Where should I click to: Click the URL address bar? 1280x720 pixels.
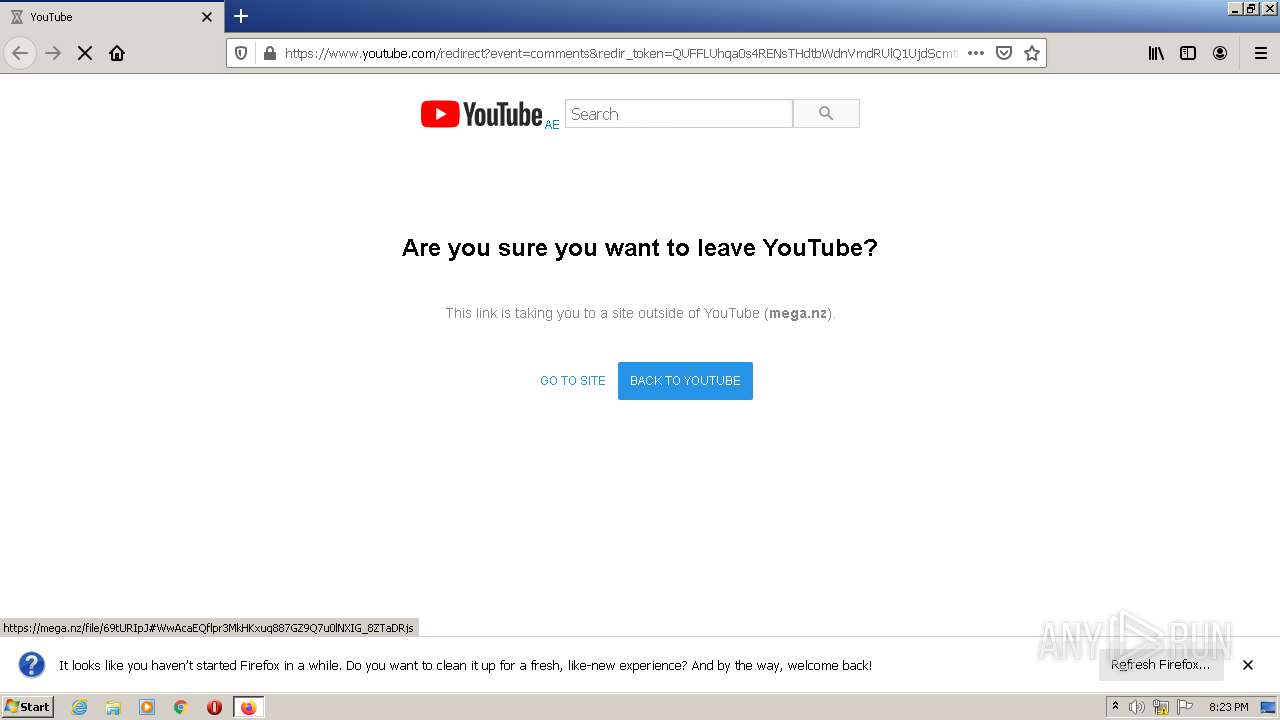coord(620,53)
